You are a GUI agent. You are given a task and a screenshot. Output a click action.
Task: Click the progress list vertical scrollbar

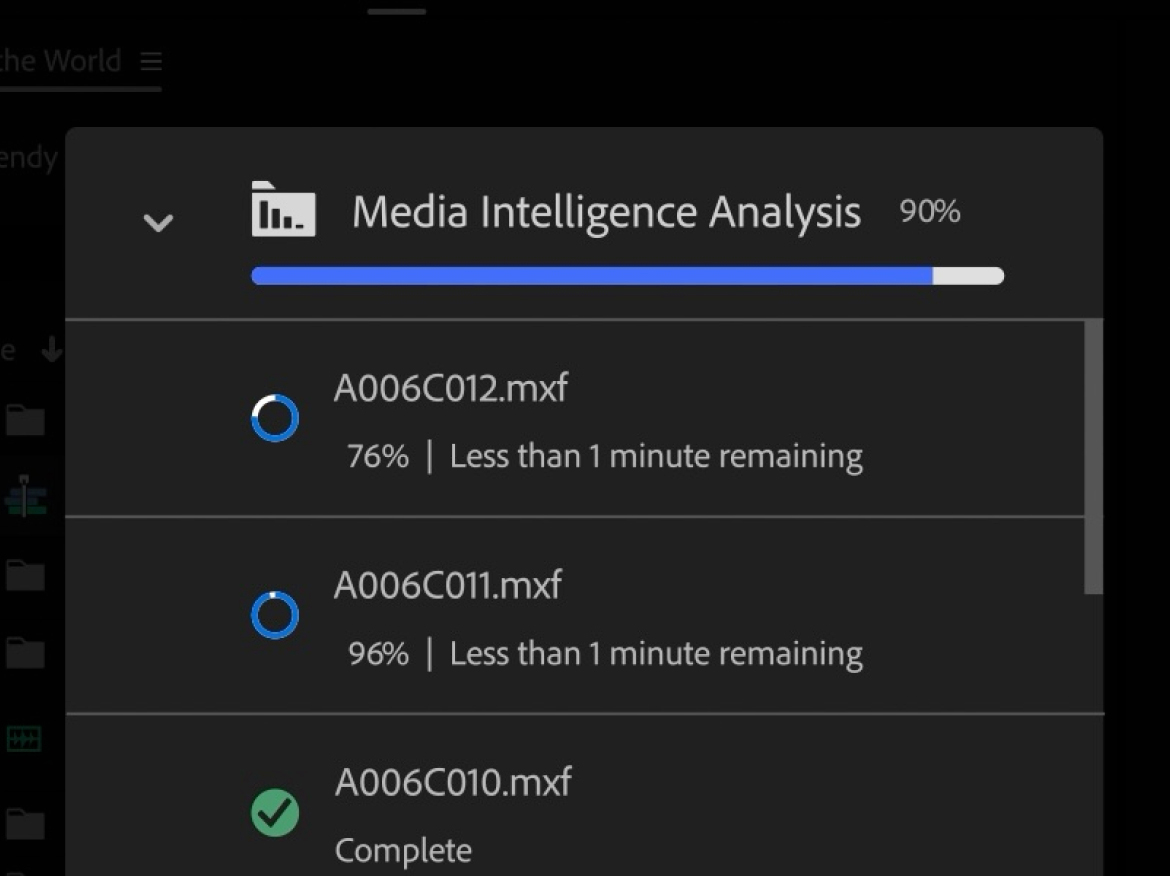(x=1094, y=457)
